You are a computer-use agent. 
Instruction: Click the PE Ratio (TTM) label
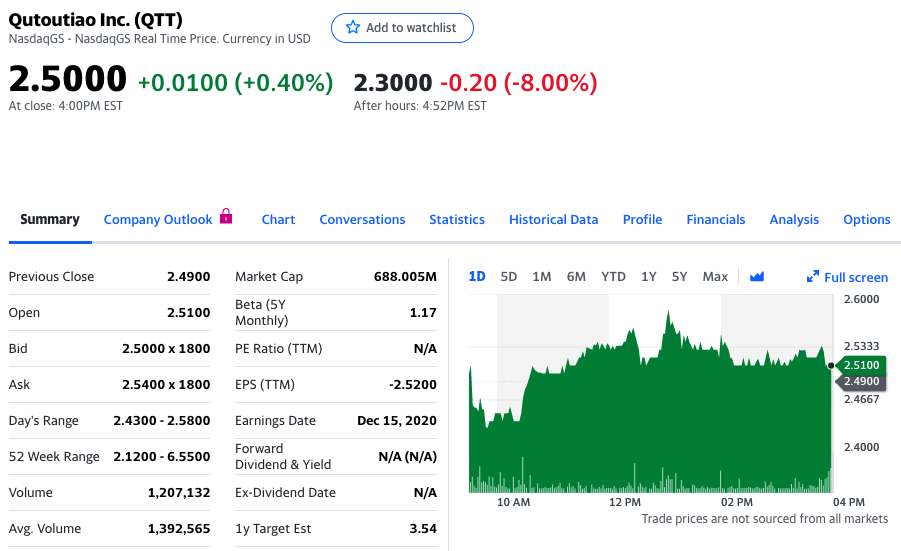pos(279,349)
